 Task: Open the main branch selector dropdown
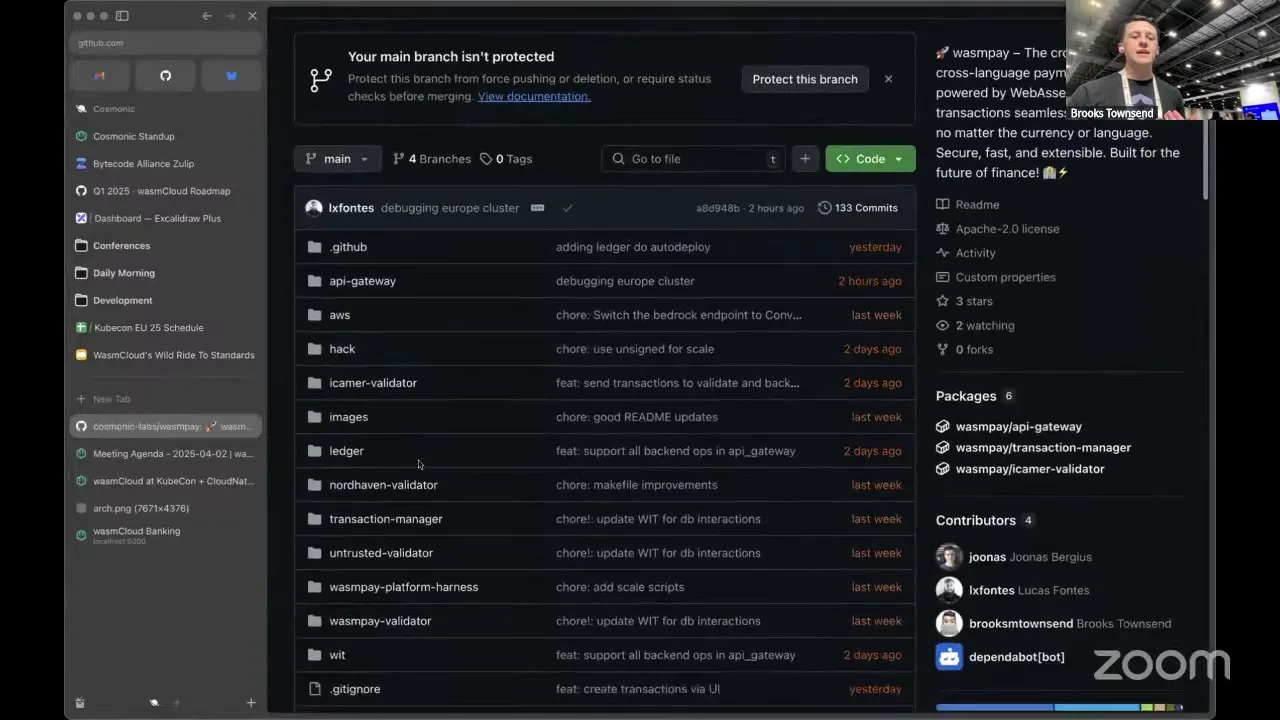(337, 159)
